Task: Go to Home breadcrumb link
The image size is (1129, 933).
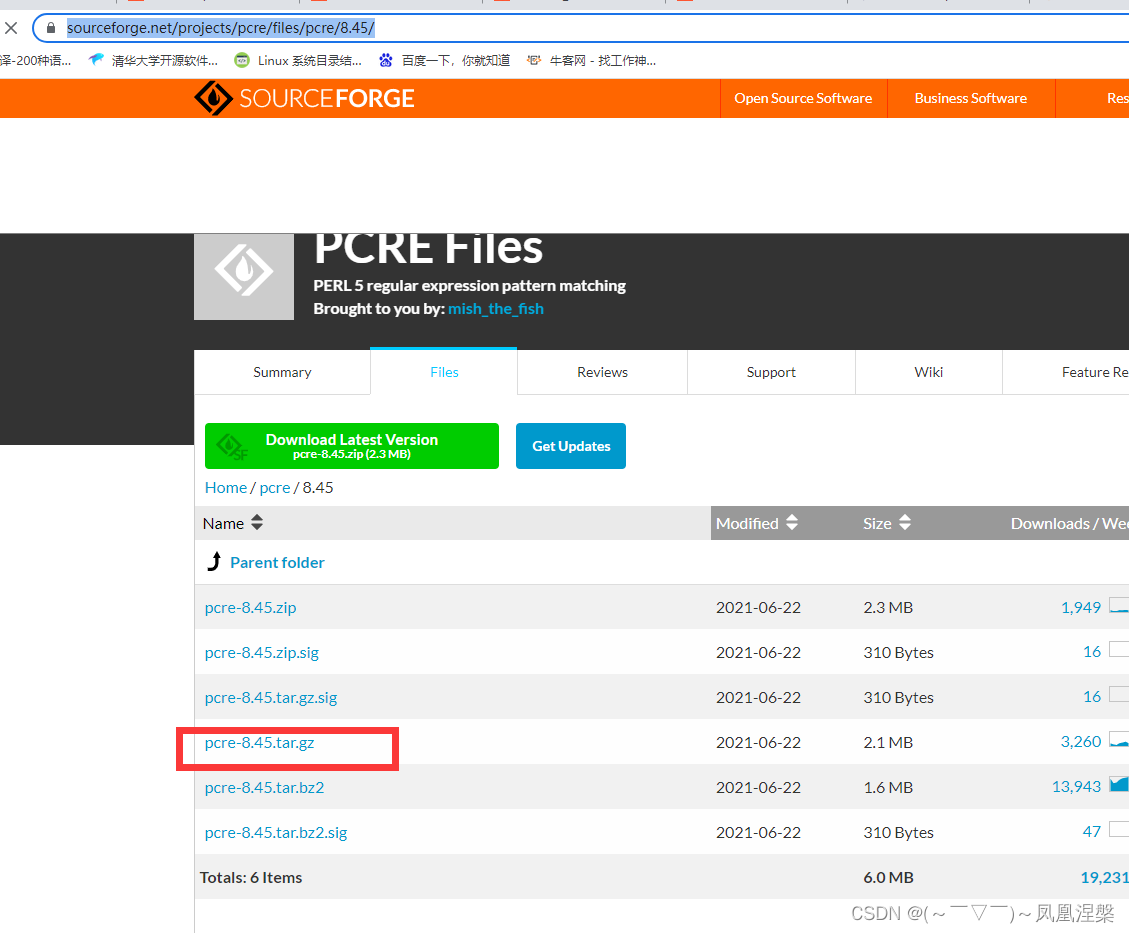Action: [225, 487]
